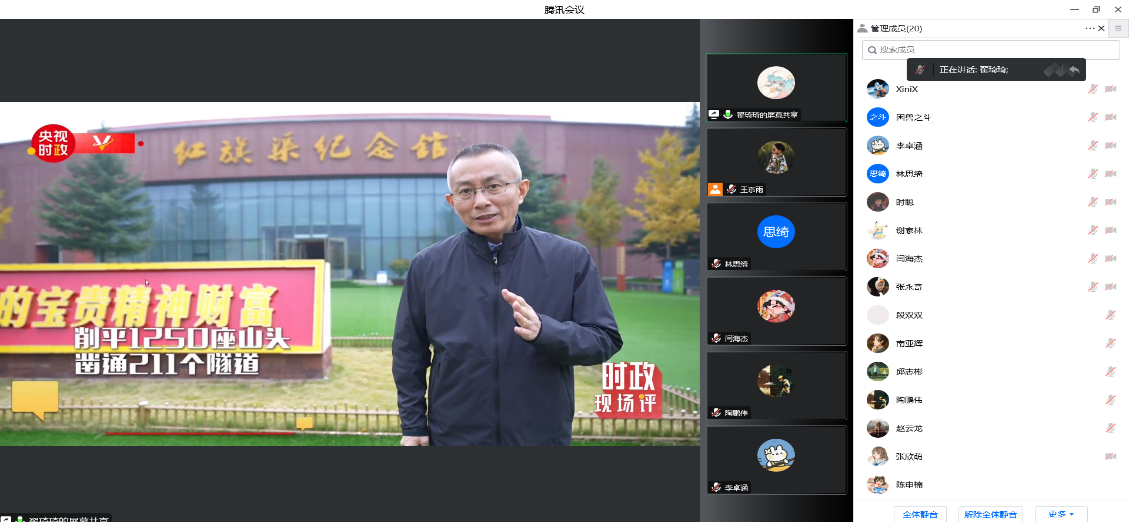Viewport: 1129px width, 522px height.
Task: Click the search magnifier icon in member panel
Action: click(x=873, y=50)
